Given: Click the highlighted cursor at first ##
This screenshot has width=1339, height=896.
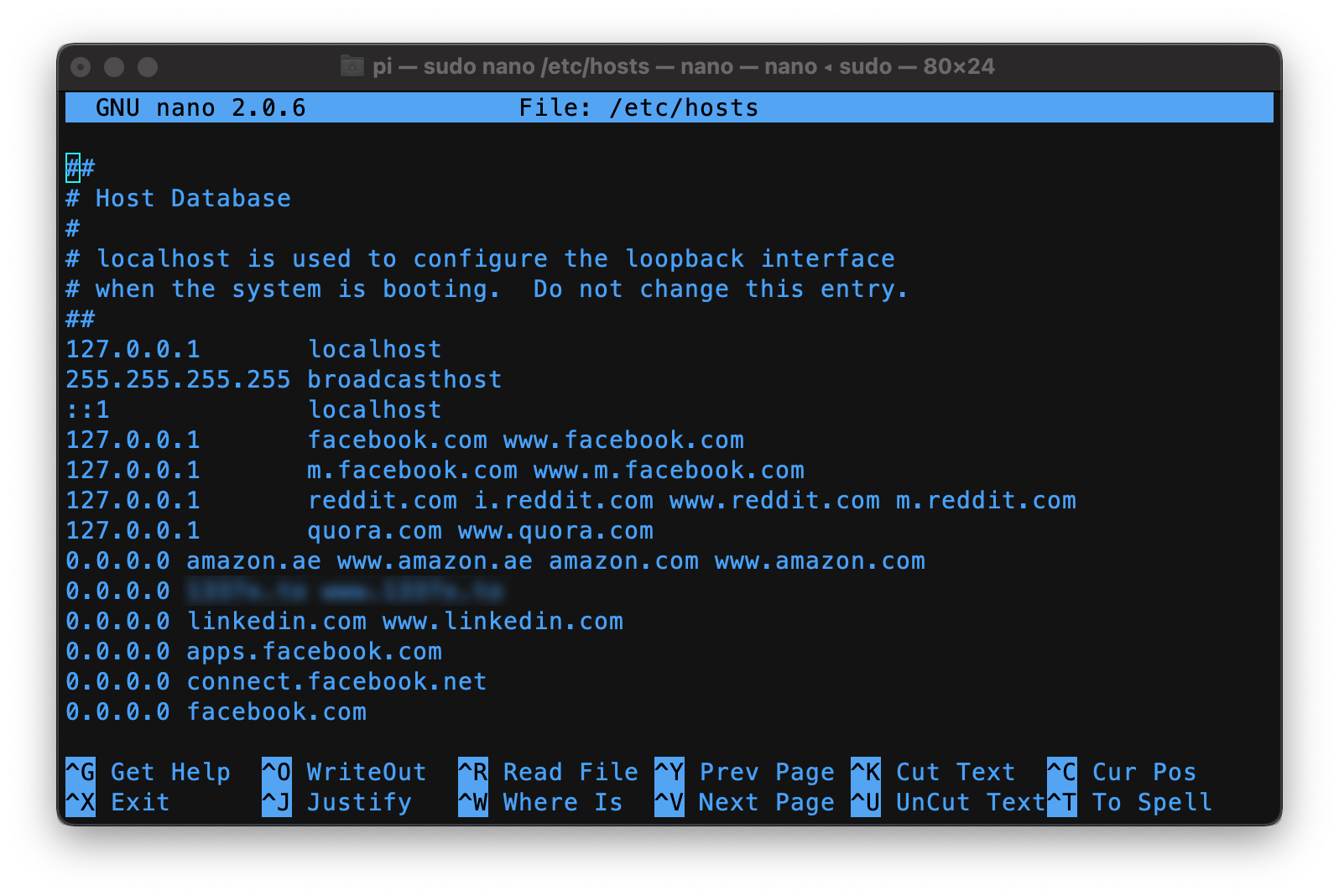Looking at the screenshot, I should point(73,168).
